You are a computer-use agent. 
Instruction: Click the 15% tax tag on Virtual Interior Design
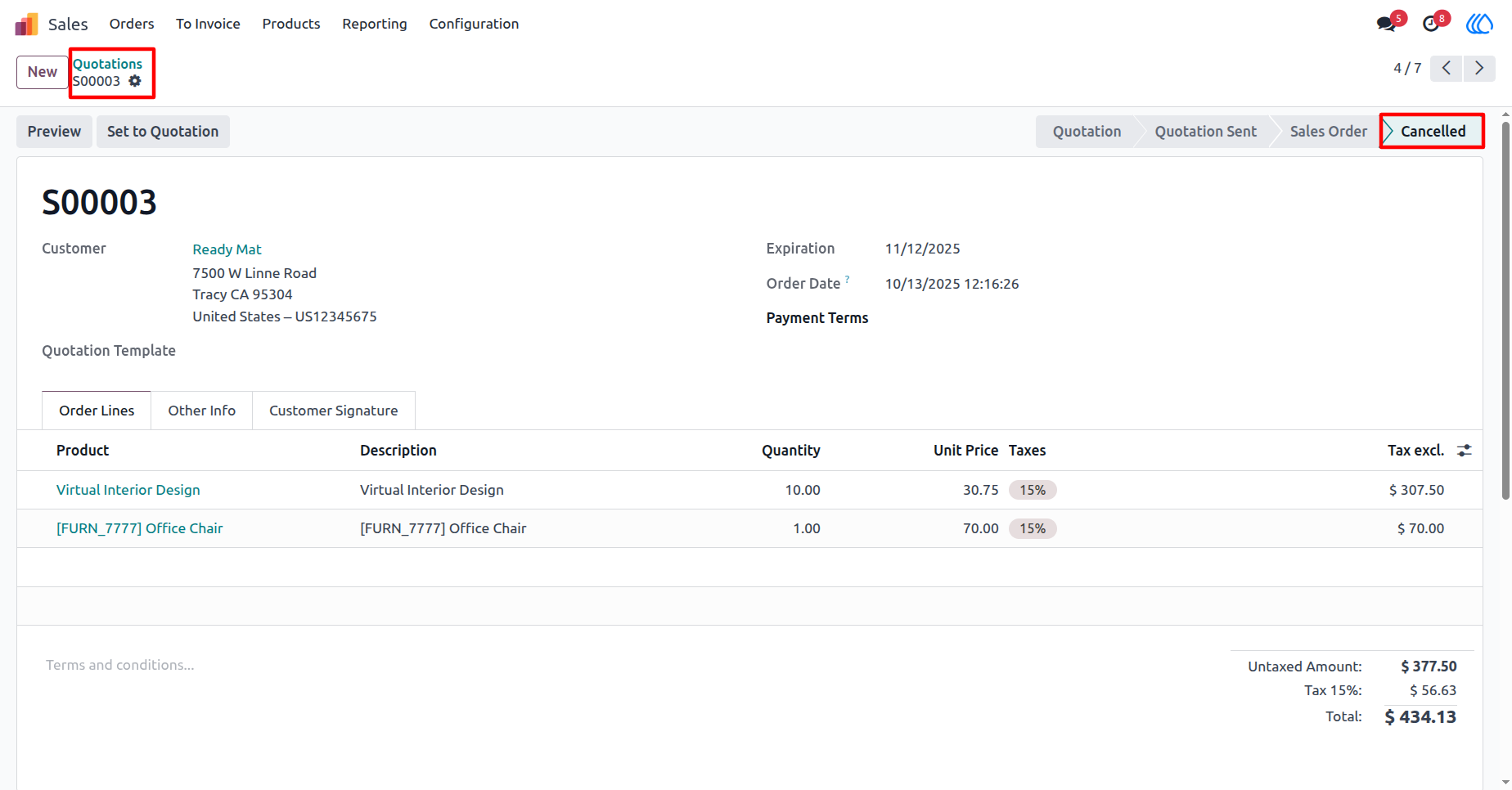[1033, 490]
